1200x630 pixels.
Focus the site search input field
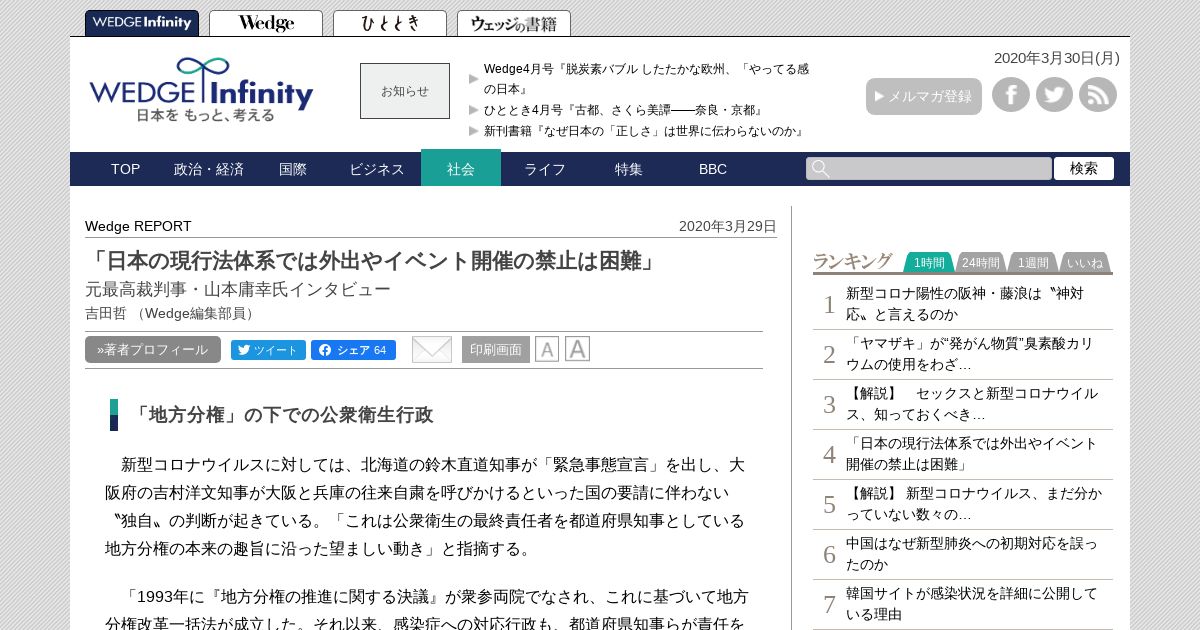pyautogui.click(x=929, y=168)
